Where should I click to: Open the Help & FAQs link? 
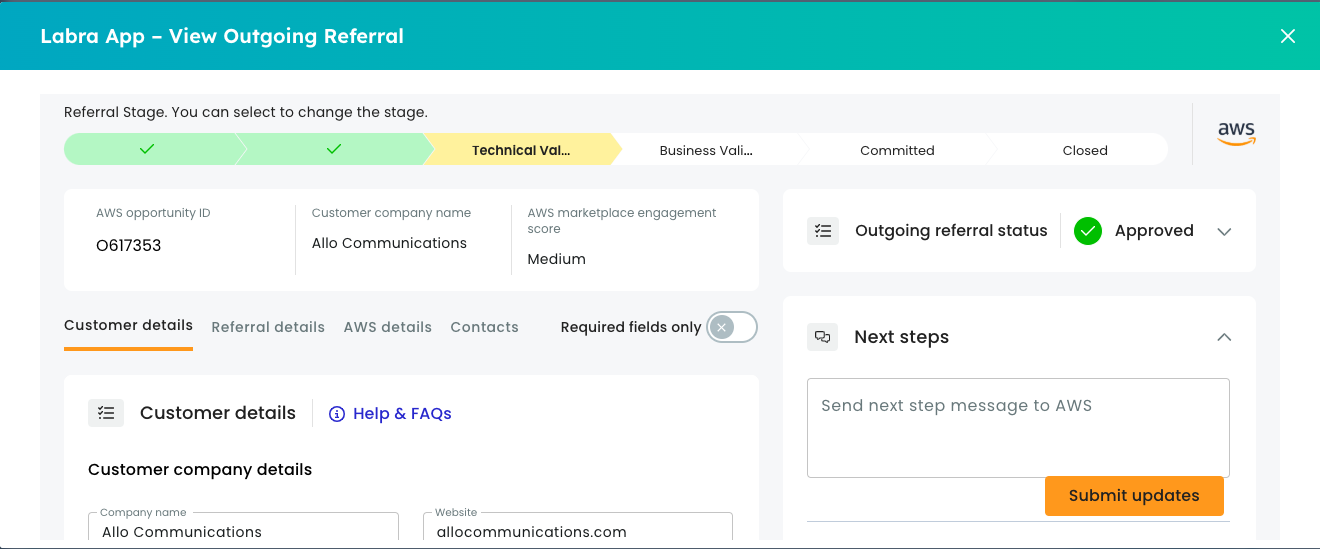click(x=402, y=414)
